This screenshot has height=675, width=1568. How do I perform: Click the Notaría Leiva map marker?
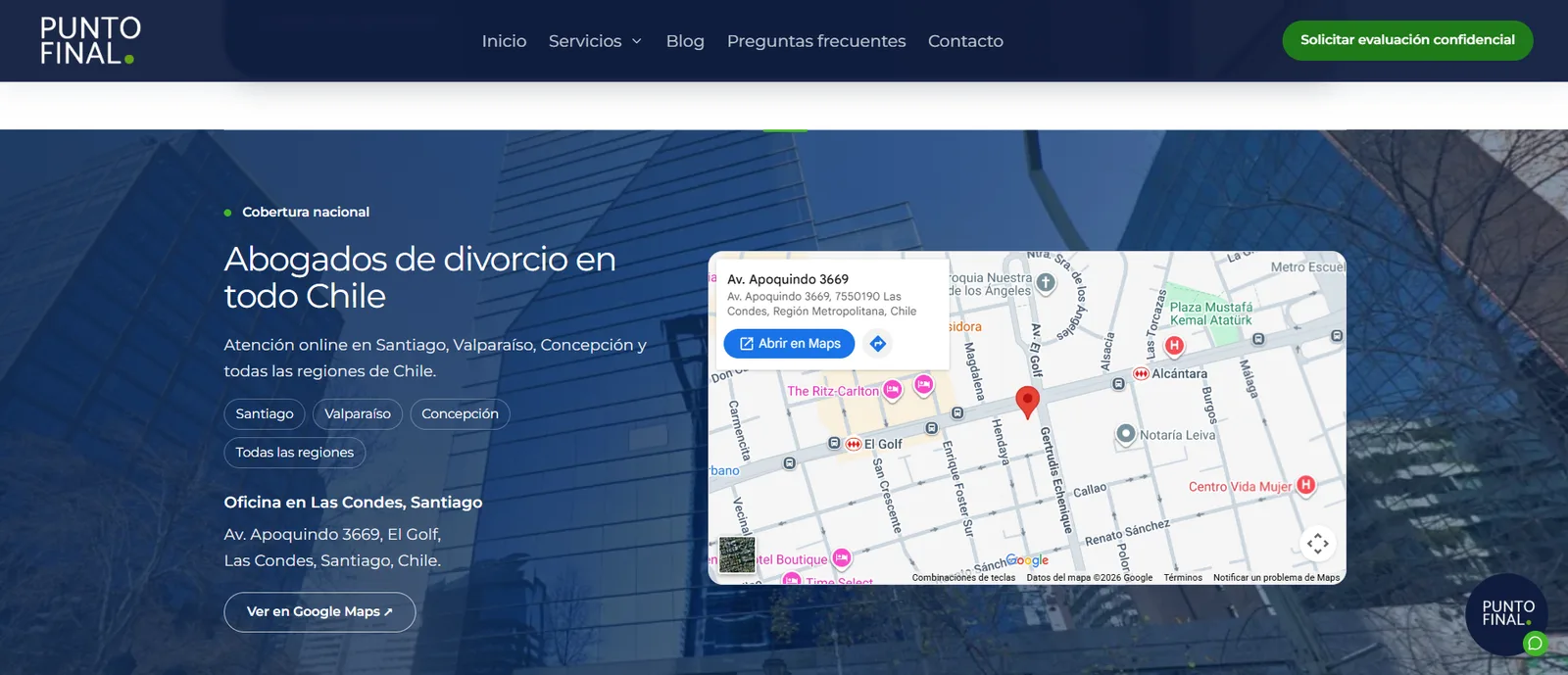point(1126,433)
